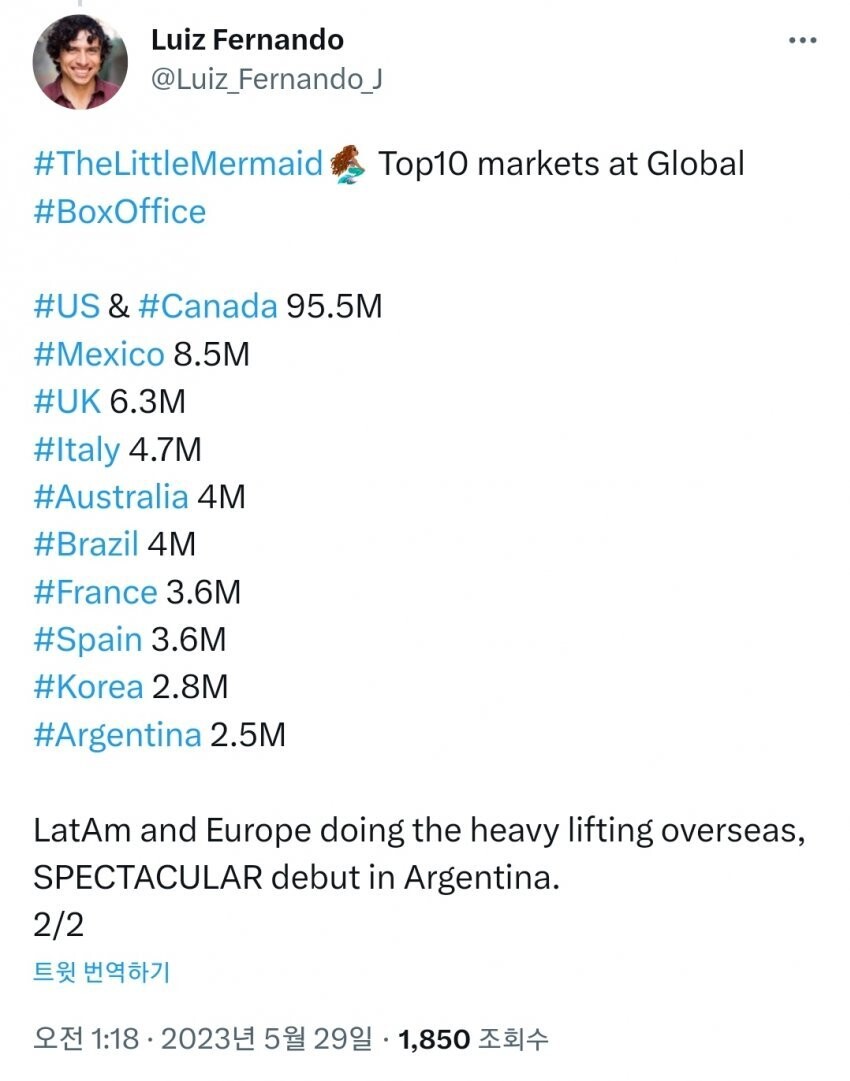Open the Luiz Fernando display name
This screenshot has height=1081, width=850.
pyautogui.click(x=247, y=40)
